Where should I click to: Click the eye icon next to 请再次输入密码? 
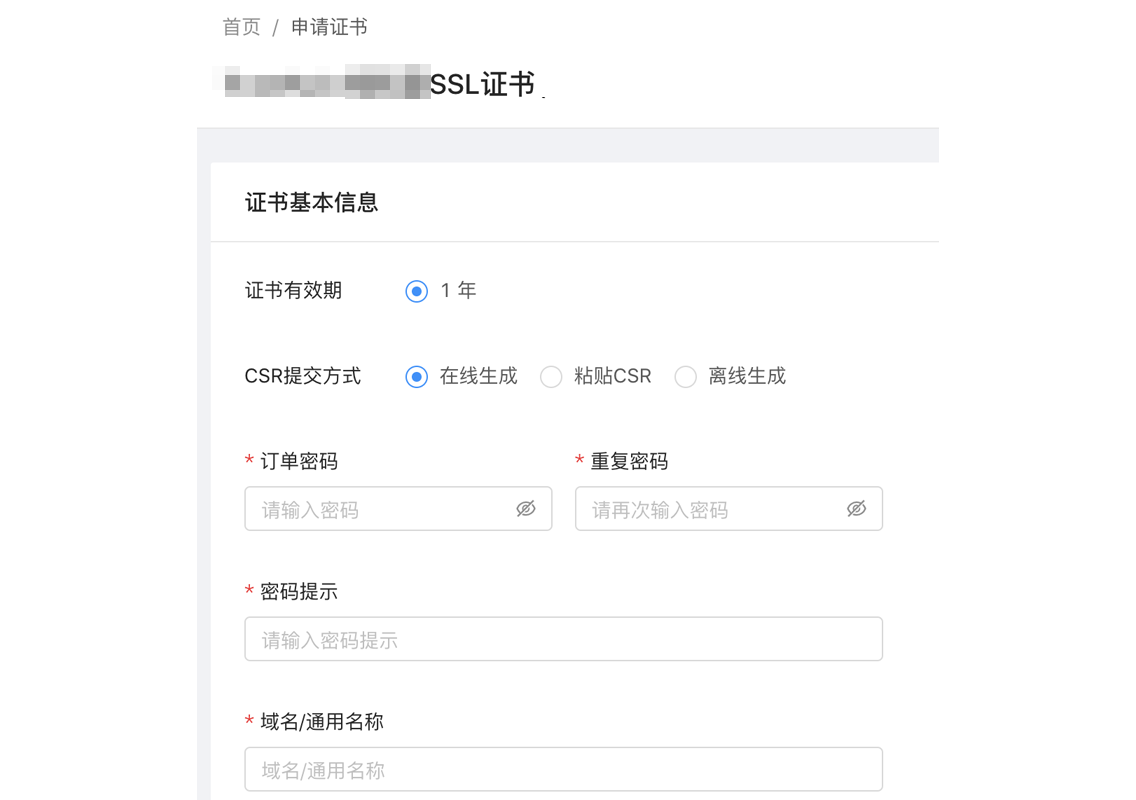[x=856, y=509]
